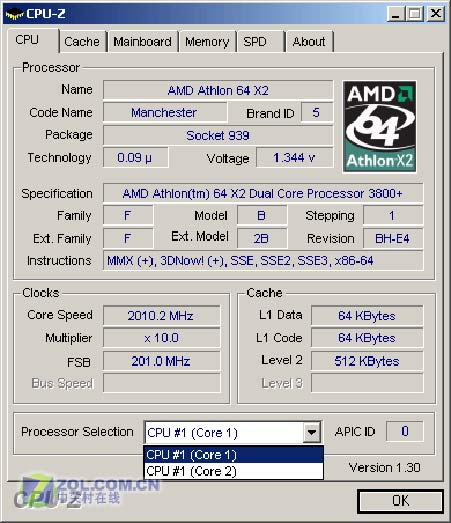Click the Ext. Model value 2B
451x523 pixels.
[x=262, y=238]
